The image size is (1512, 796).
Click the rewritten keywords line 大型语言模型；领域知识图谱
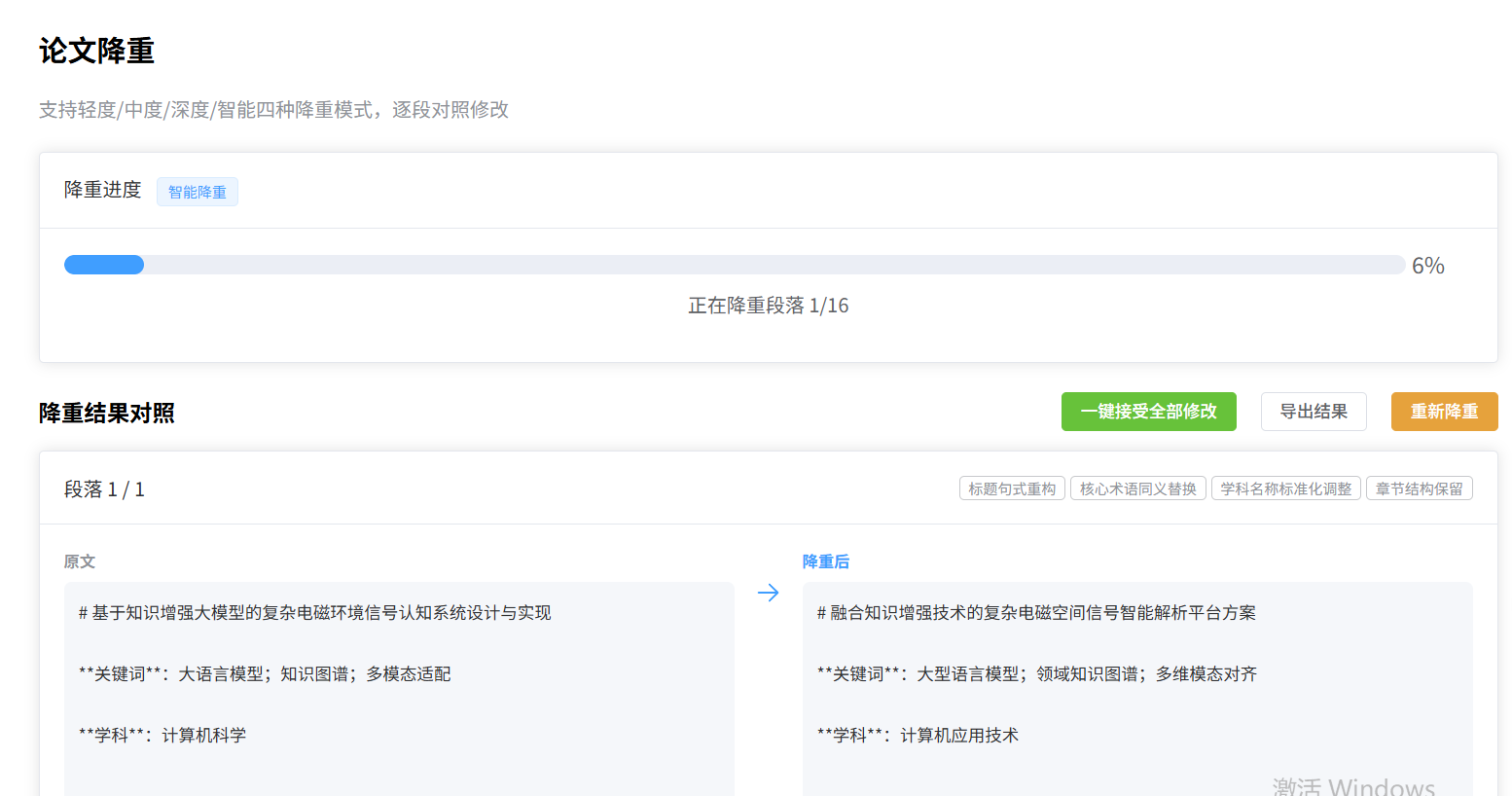(x=1037, y=674)
